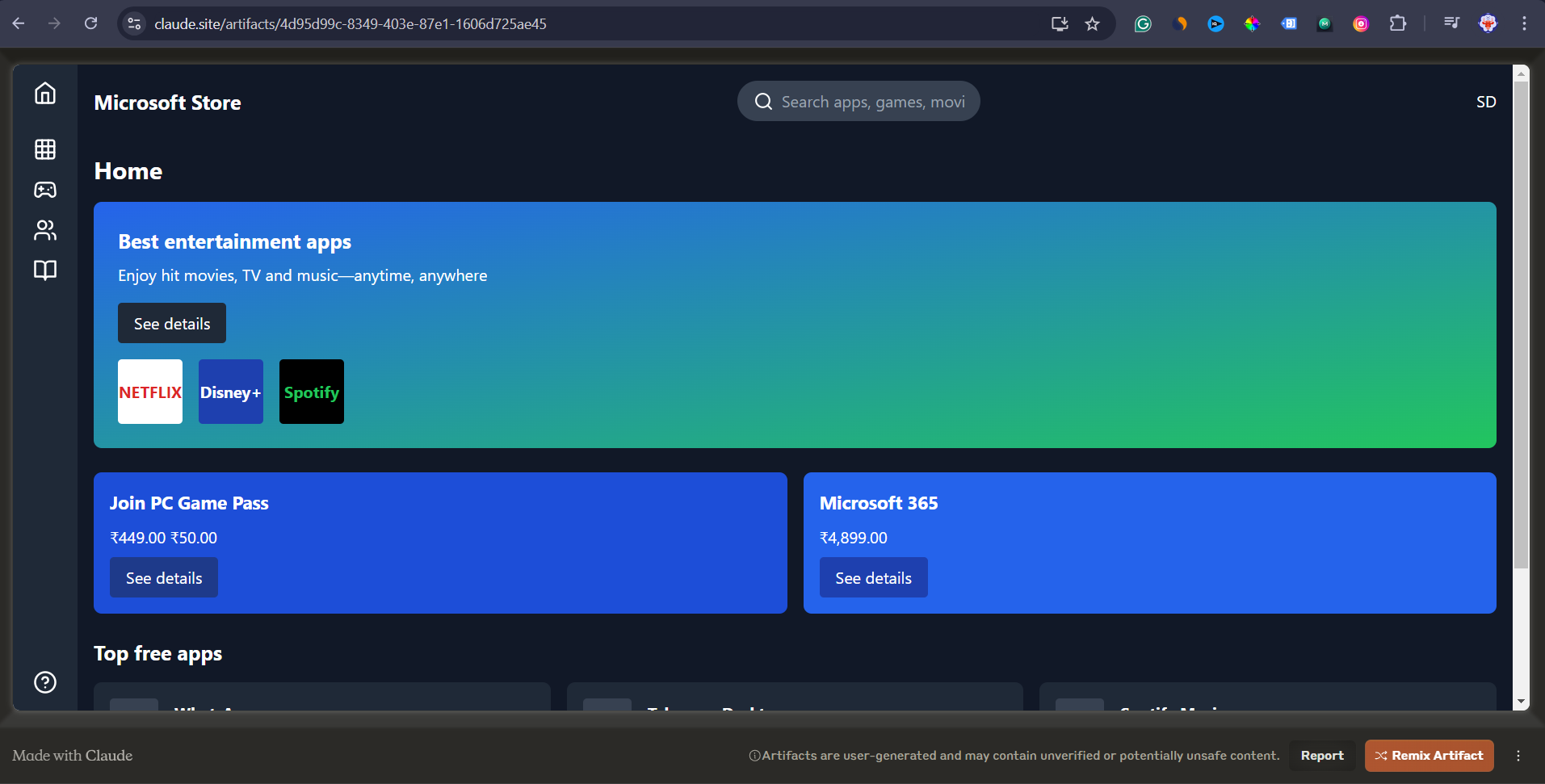Screen dimensions: 1545x784
Task: Click the colorful pinwheel extension icon
Action: [1252, 24]
